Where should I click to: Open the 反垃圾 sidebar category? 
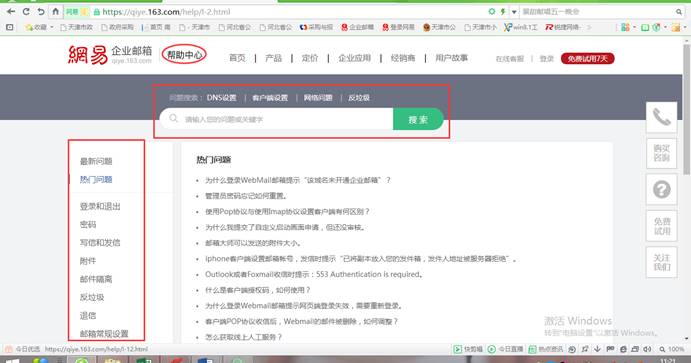click(x=92, y=297)
